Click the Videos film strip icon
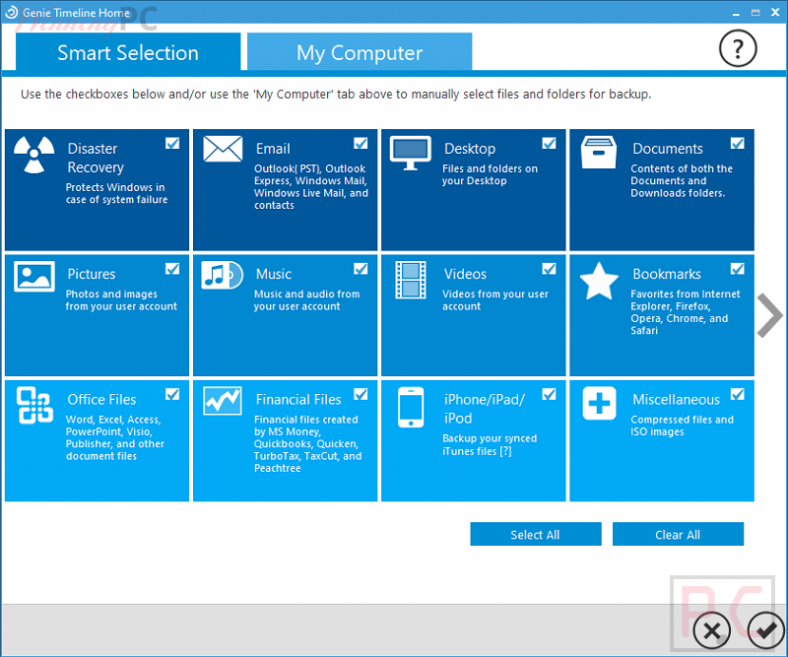 coord(411,280)
